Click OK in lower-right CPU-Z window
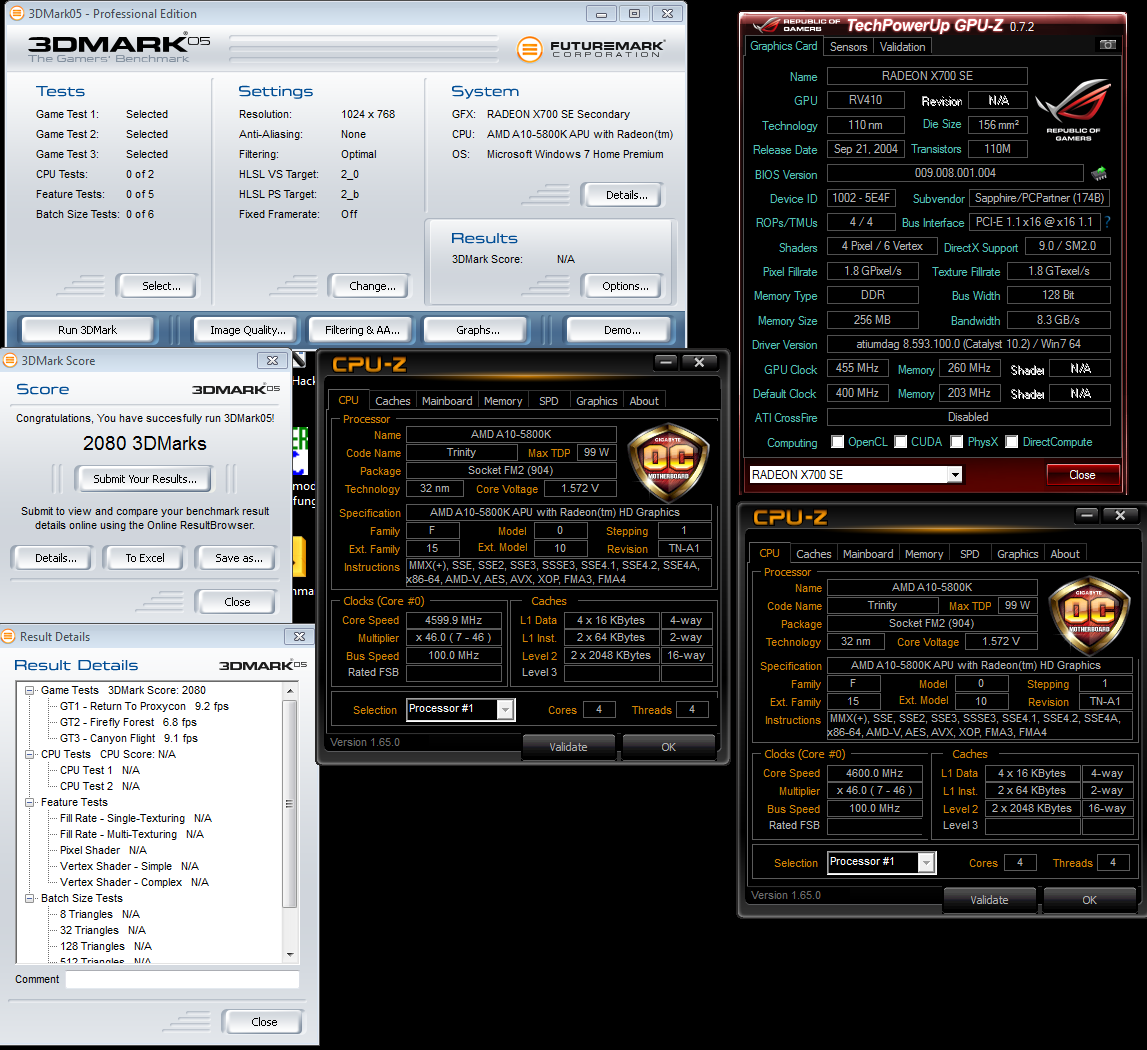The height and width of the screenshot is (1050, 1147). 1089,900
